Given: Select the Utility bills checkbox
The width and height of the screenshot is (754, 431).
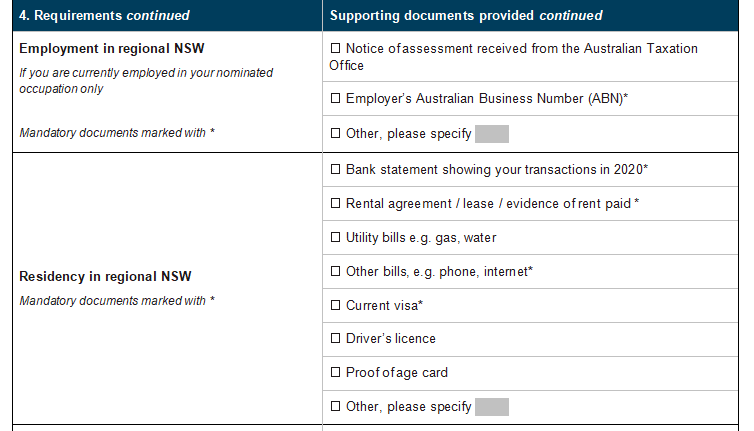Looking at the screenshot, I should (x=336, y=237).
